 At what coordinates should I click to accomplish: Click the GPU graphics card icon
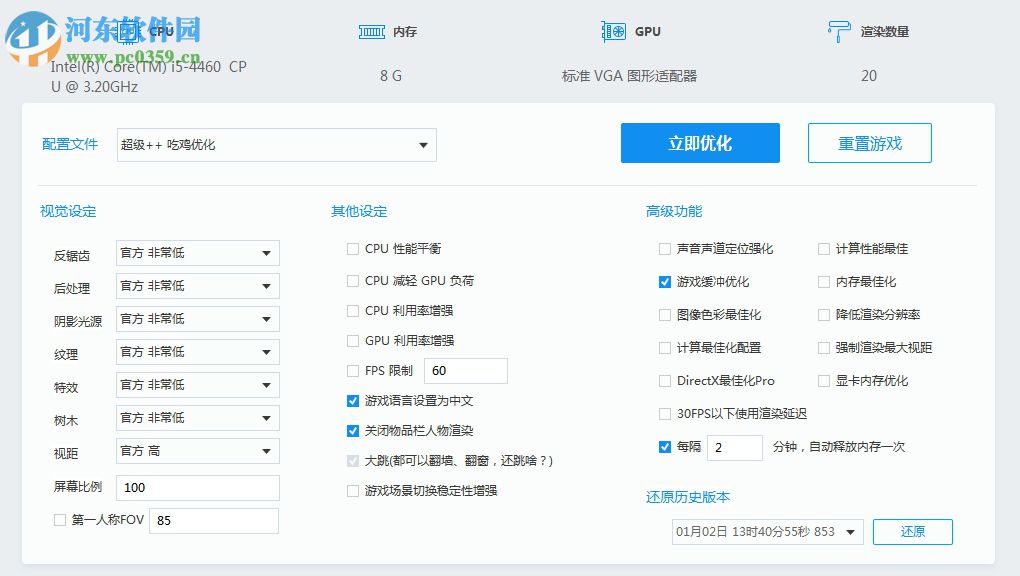(x=611, y=31)
